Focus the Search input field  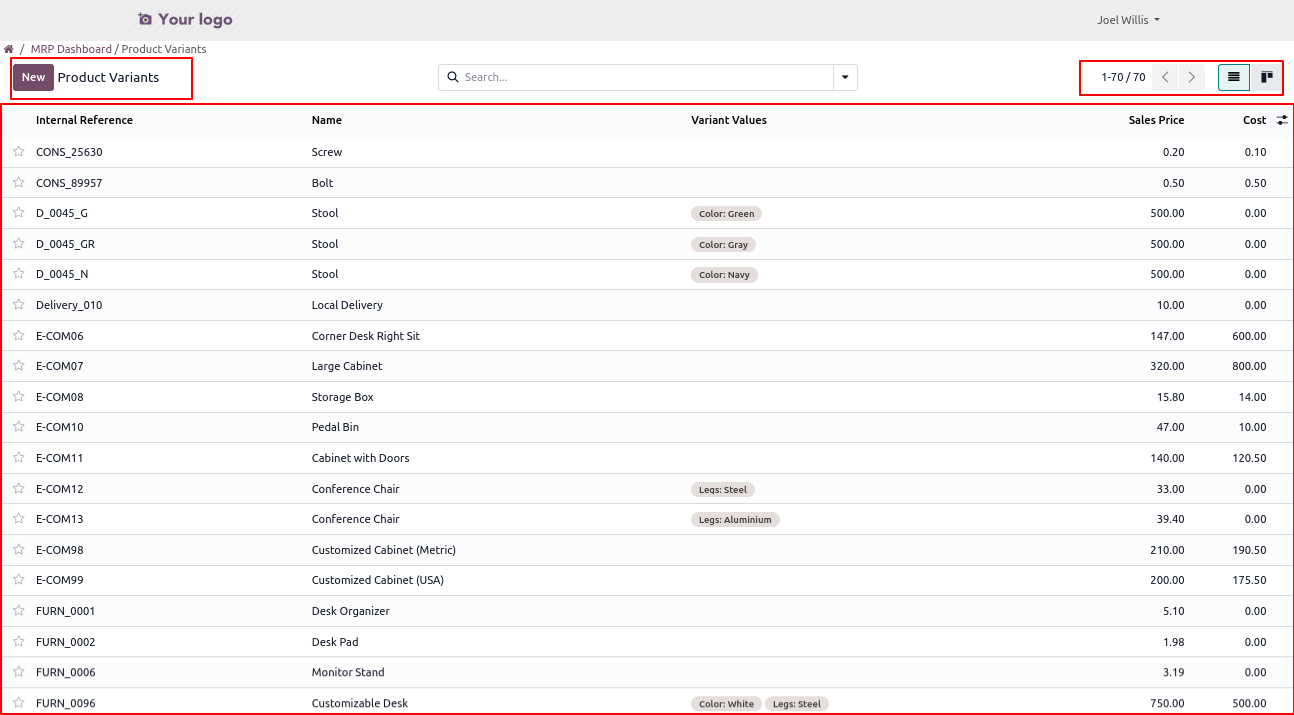[645, 77]
